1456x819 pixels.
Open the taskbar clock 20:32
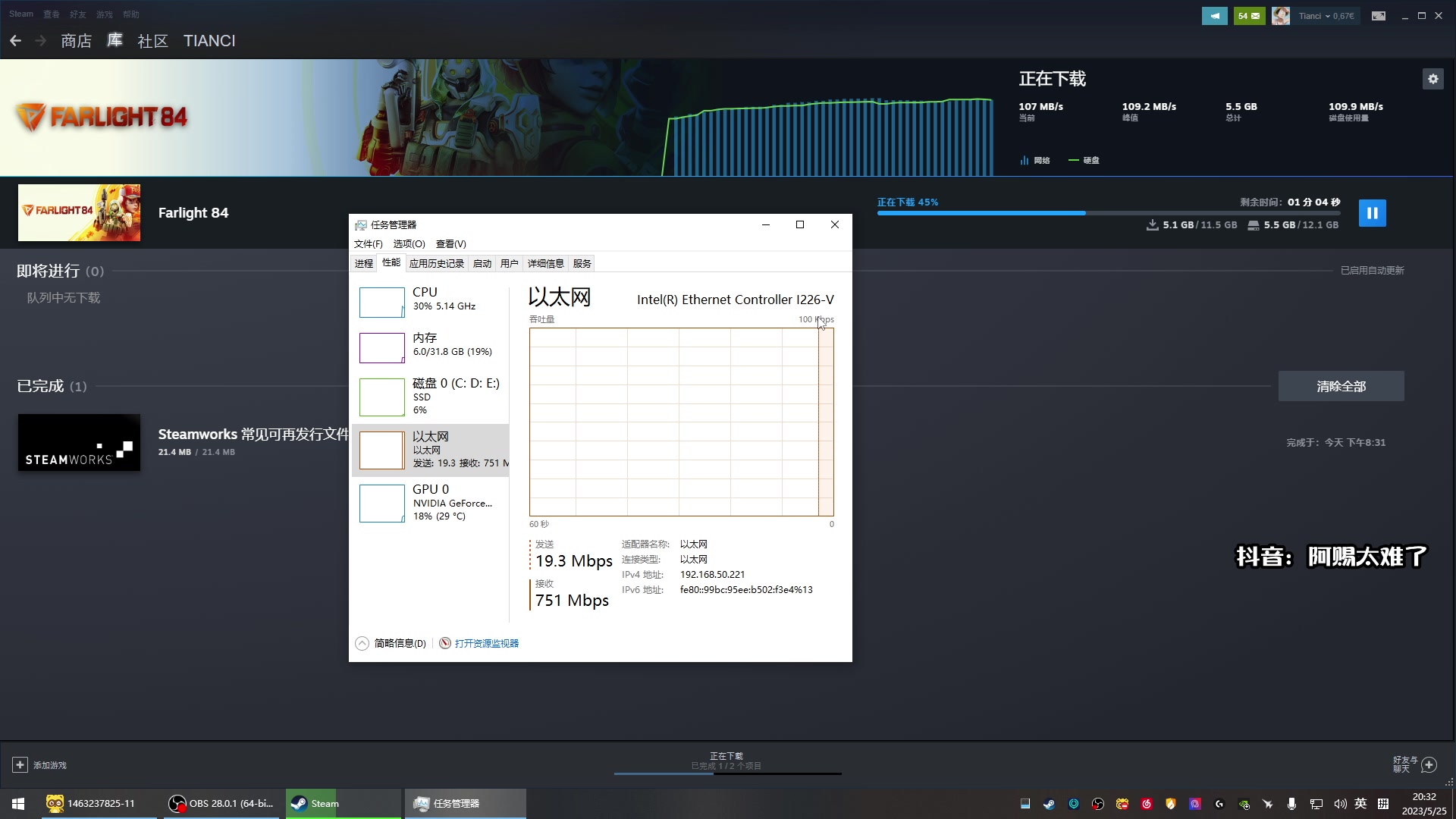tap(1423, 804)
